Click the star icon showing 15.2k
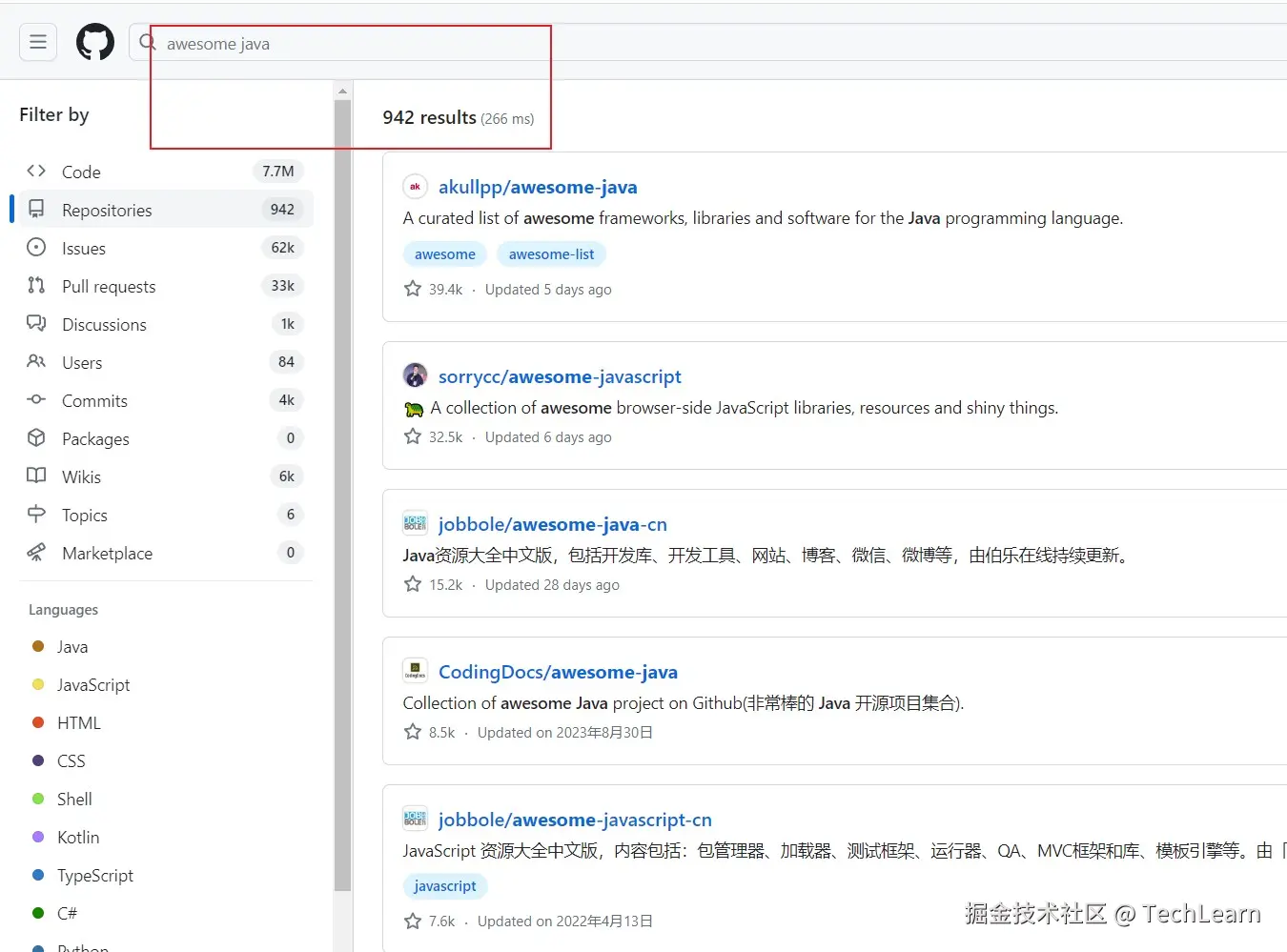 tap(413, 584)
